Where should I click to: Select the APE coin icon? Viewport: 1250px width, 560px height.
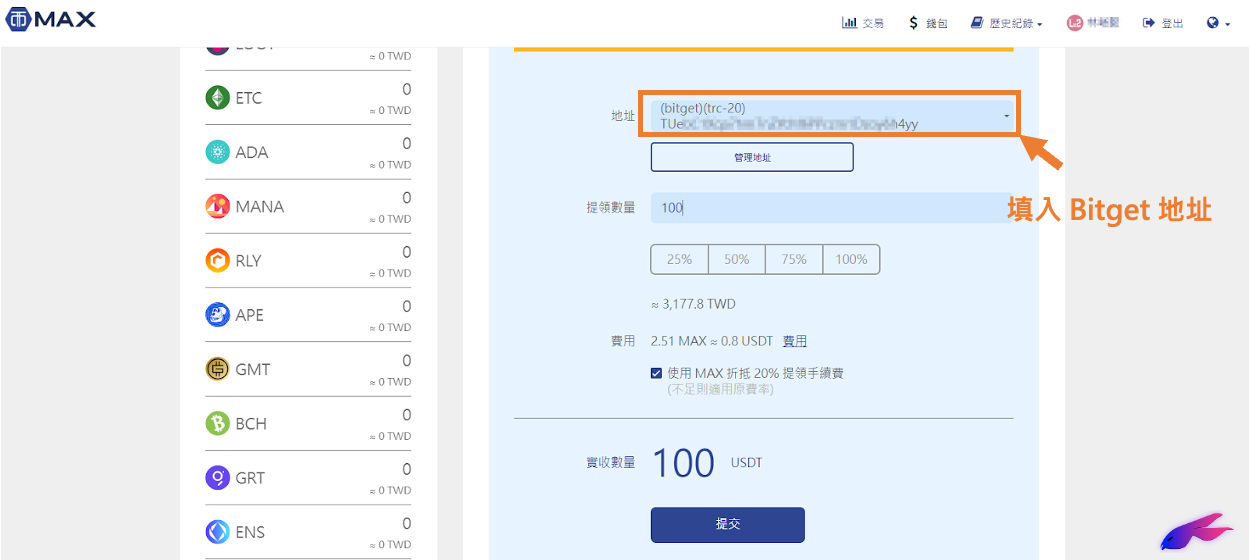pyautogui.click(x=217, y=315)
